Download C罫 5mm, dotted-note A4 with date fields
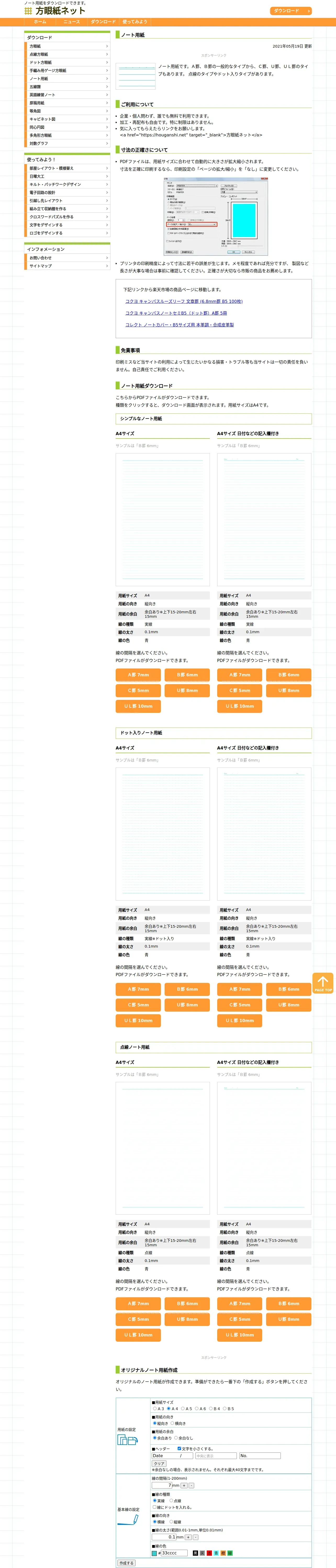Image resolution: width=336 pixels, height=1568 pixels. point(240,1005)
